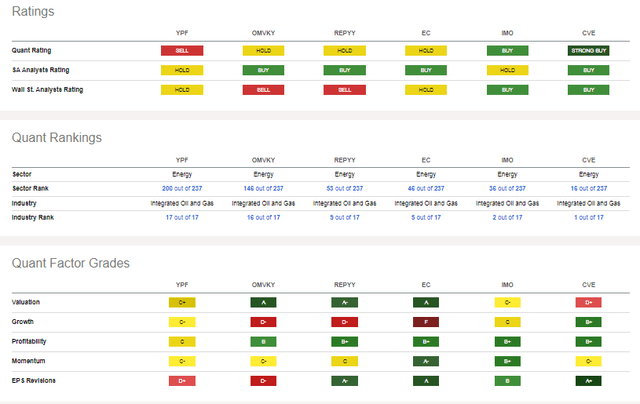Viewport: 640px width, 404px height.
Task: Open the '146 out of 237' sector rank link
Action: tap(263, 189)
